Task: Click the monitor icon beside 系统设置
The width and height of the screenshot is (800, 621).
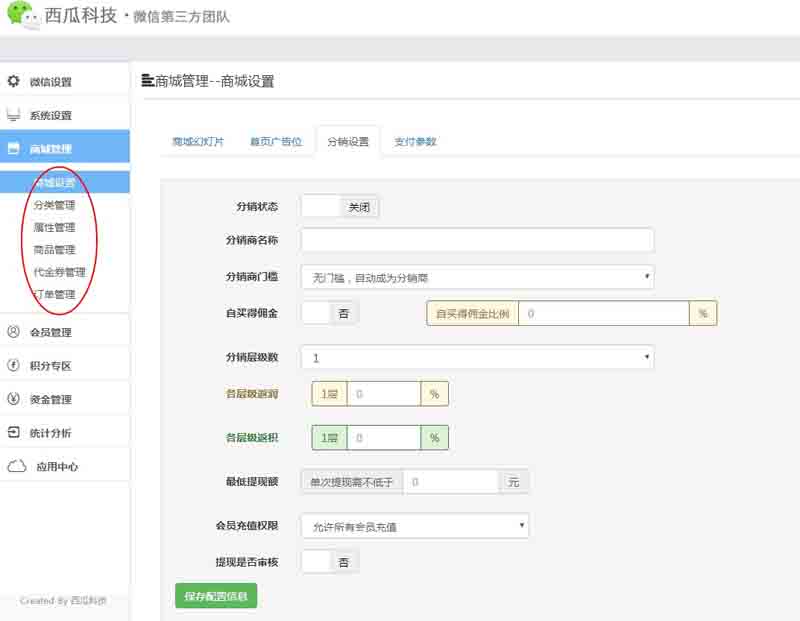Action: (x=14, y=115)
